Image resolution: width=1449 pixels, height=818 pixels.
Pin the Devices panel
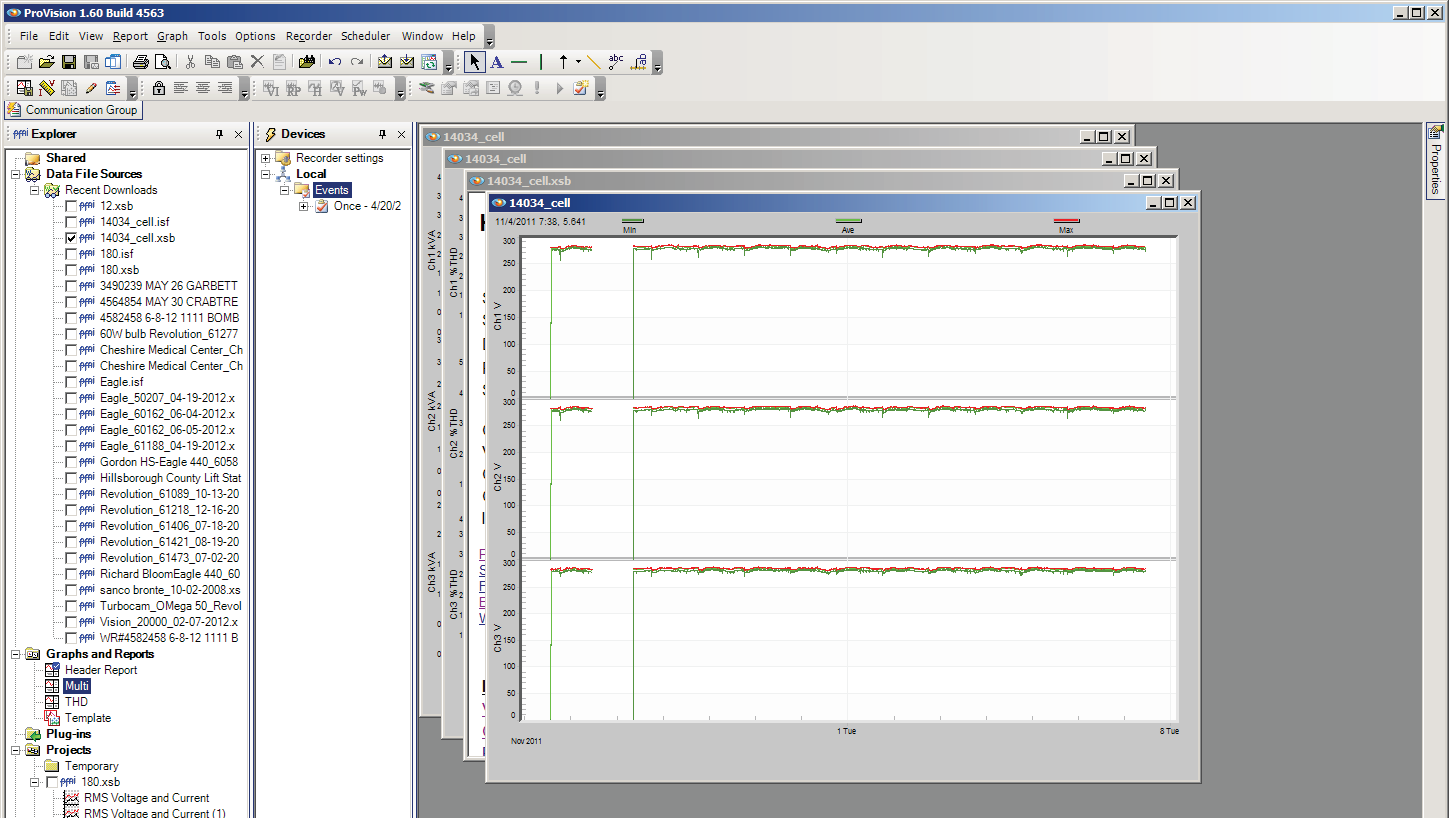382,133
